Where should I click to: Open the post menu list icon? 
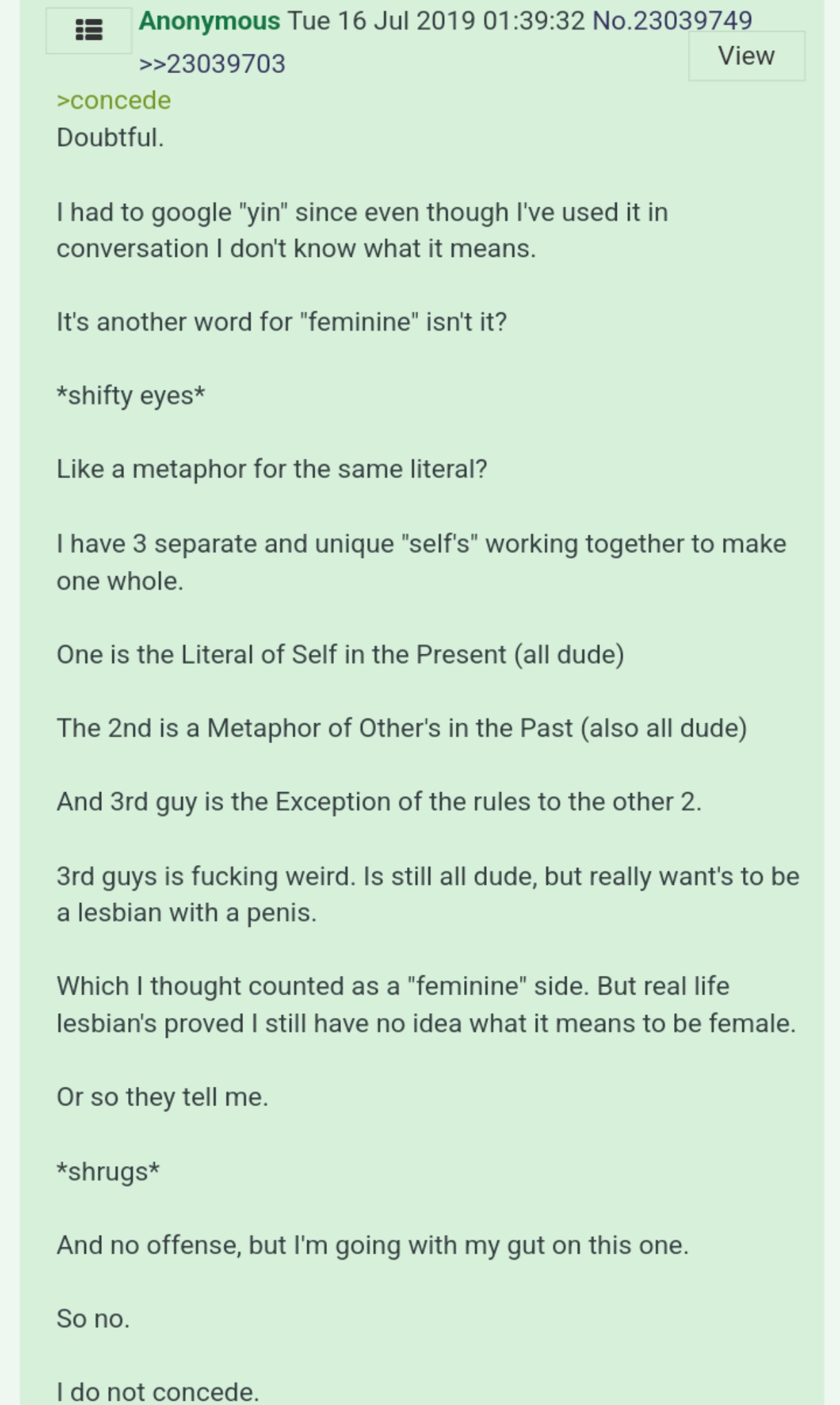tap(89, 30)
